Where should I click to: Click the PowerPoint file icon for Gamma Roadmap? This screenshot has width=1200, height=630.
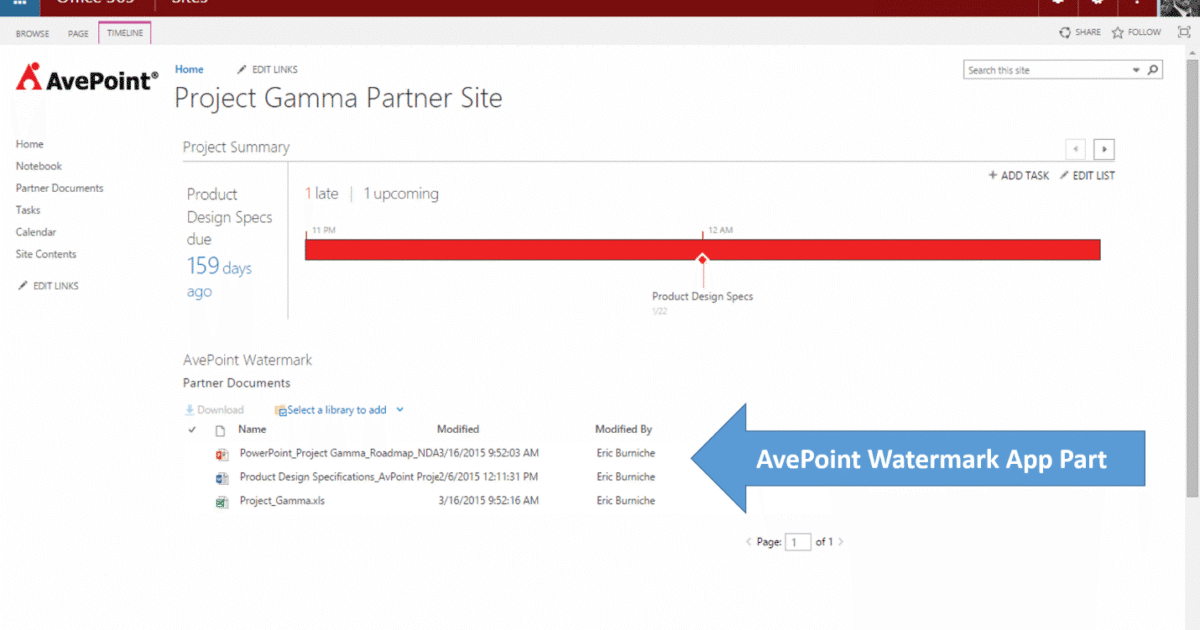(x=223, y=453)
